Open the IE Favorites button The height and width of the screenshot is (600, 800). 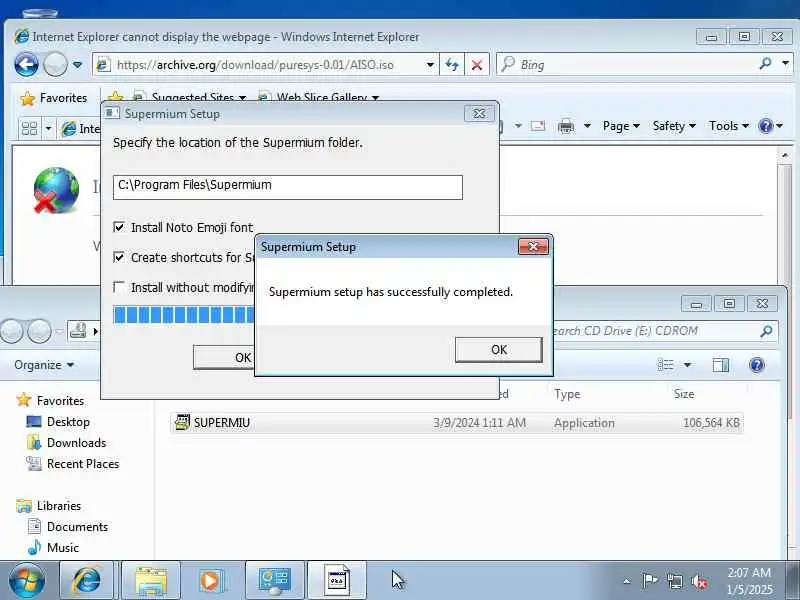tap(54, 98)
